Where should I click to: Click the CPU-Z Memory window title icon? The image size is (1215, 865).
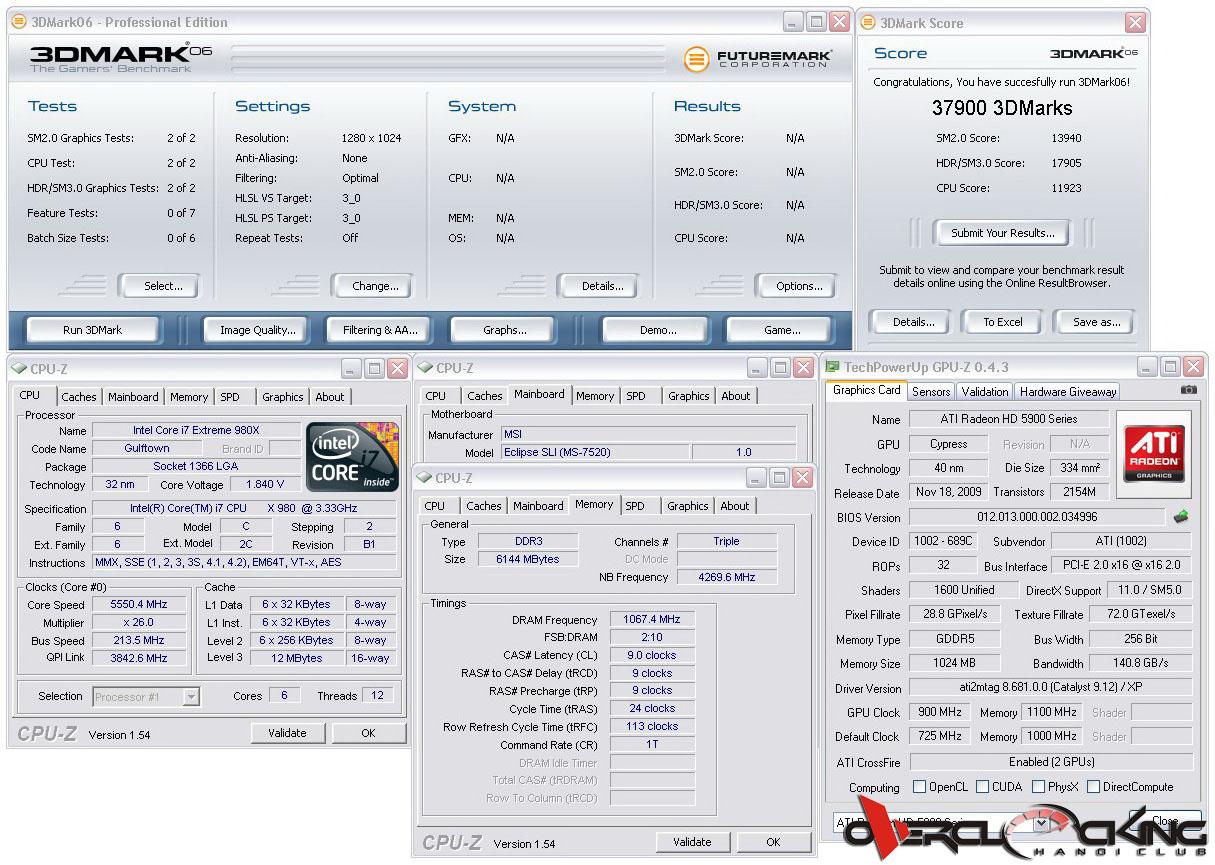(425, 478)
